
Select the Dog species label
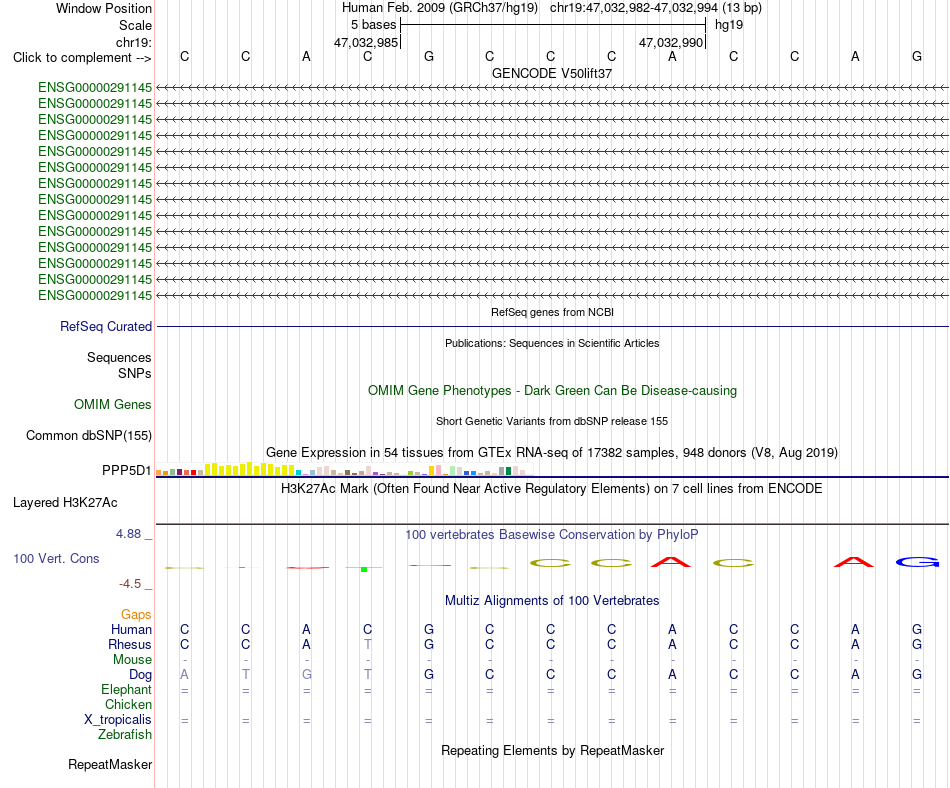click(140, 675)
